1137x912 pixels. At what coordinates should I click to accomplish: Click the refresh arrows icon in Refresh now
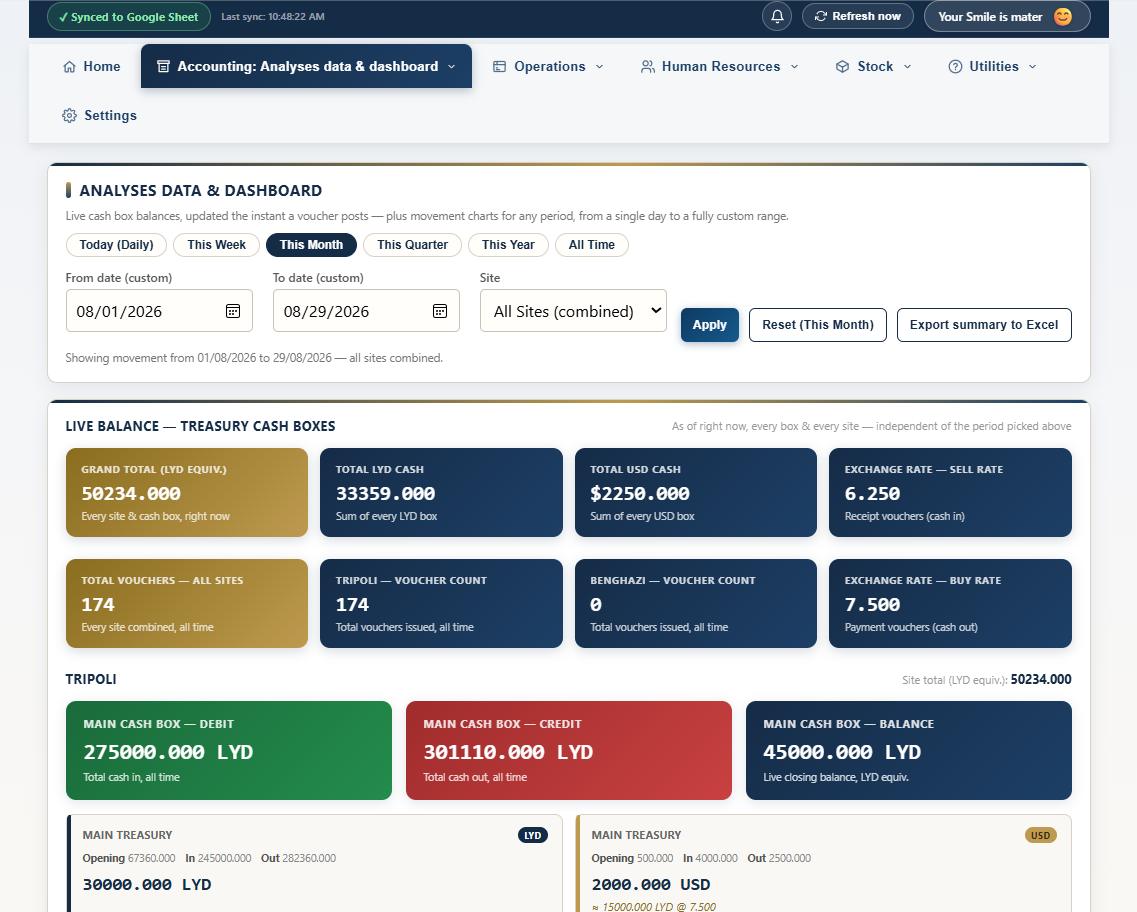pos(821,16)
